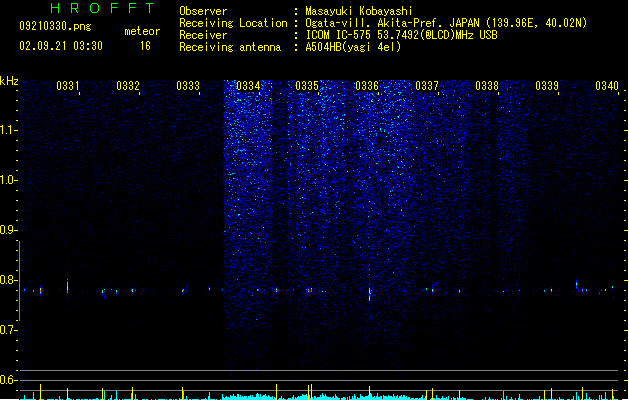Select the Ogata-vill. Akita-Pref. JAPAN location text

pos(446,23)
